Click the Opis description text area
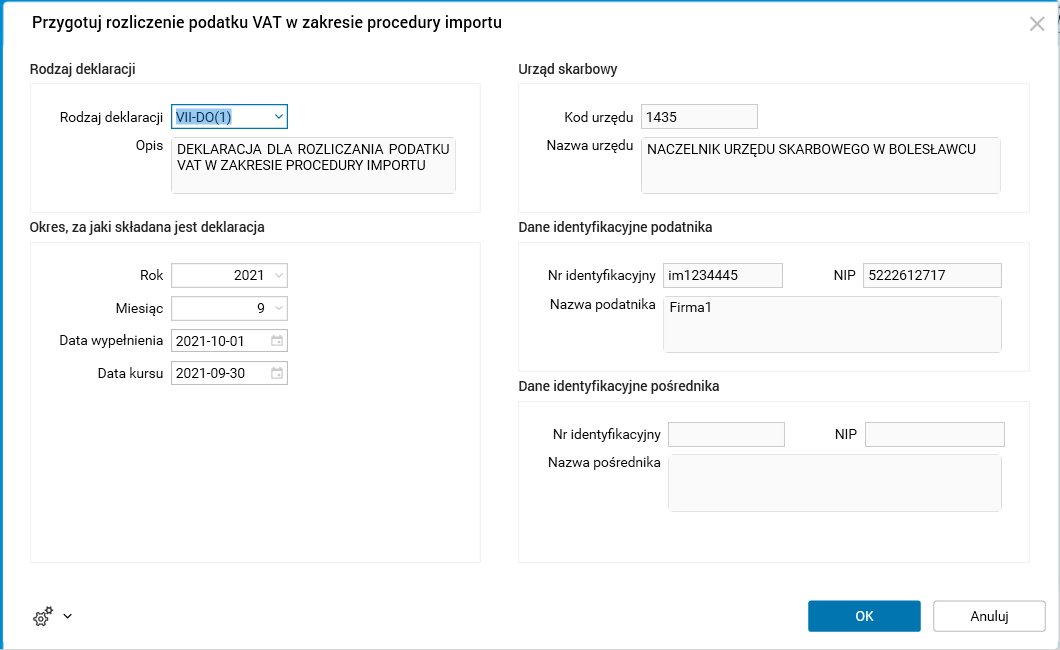This screenshot has width=1060, height=650. 313,166
